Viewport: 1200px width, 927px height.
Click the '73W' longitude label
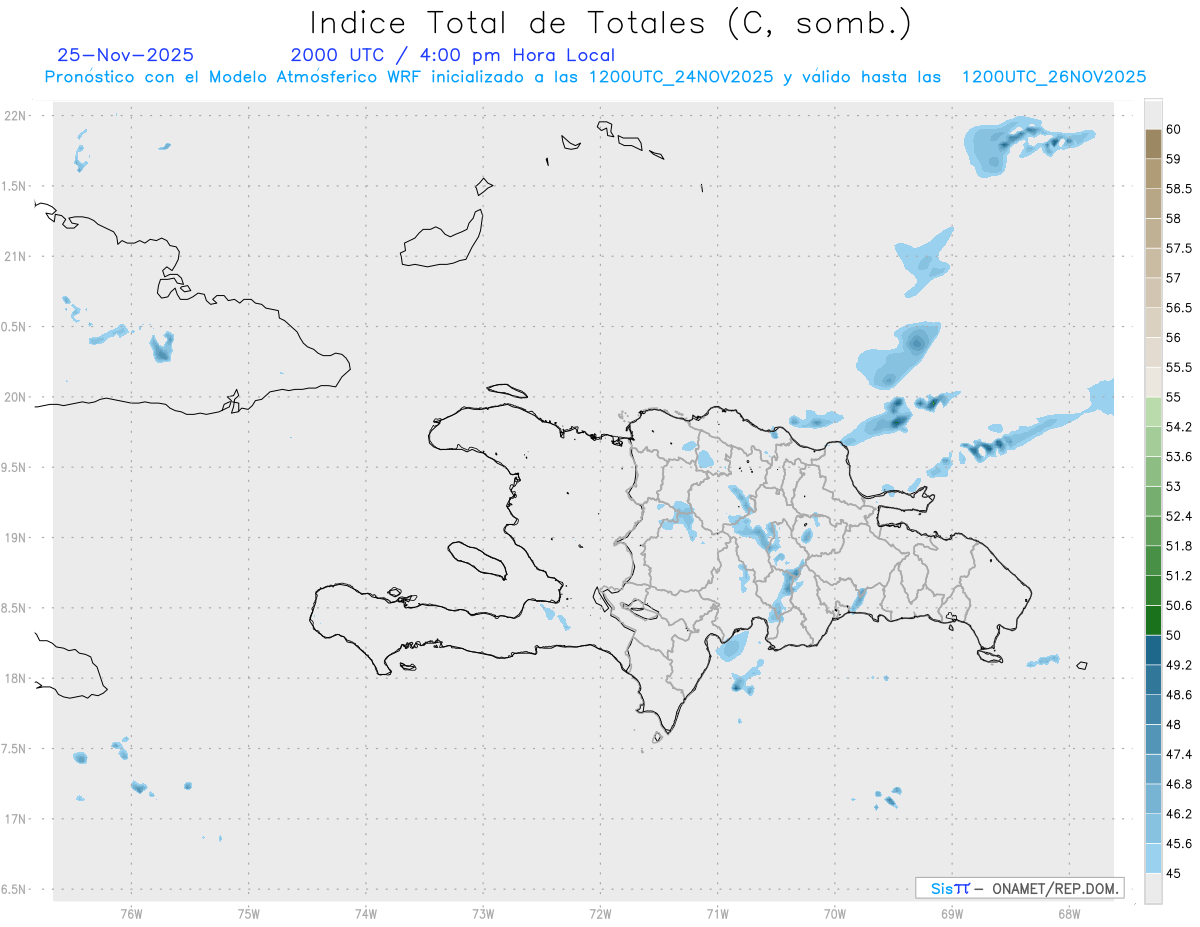483,913
